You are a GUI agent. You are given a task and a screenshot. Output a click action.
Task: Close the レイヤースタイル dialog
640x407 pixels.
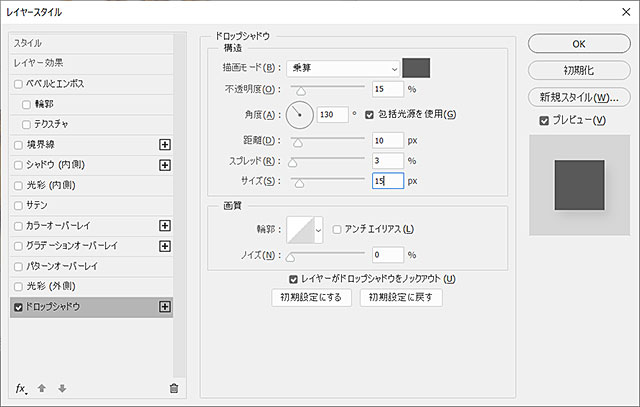[626, 12]
